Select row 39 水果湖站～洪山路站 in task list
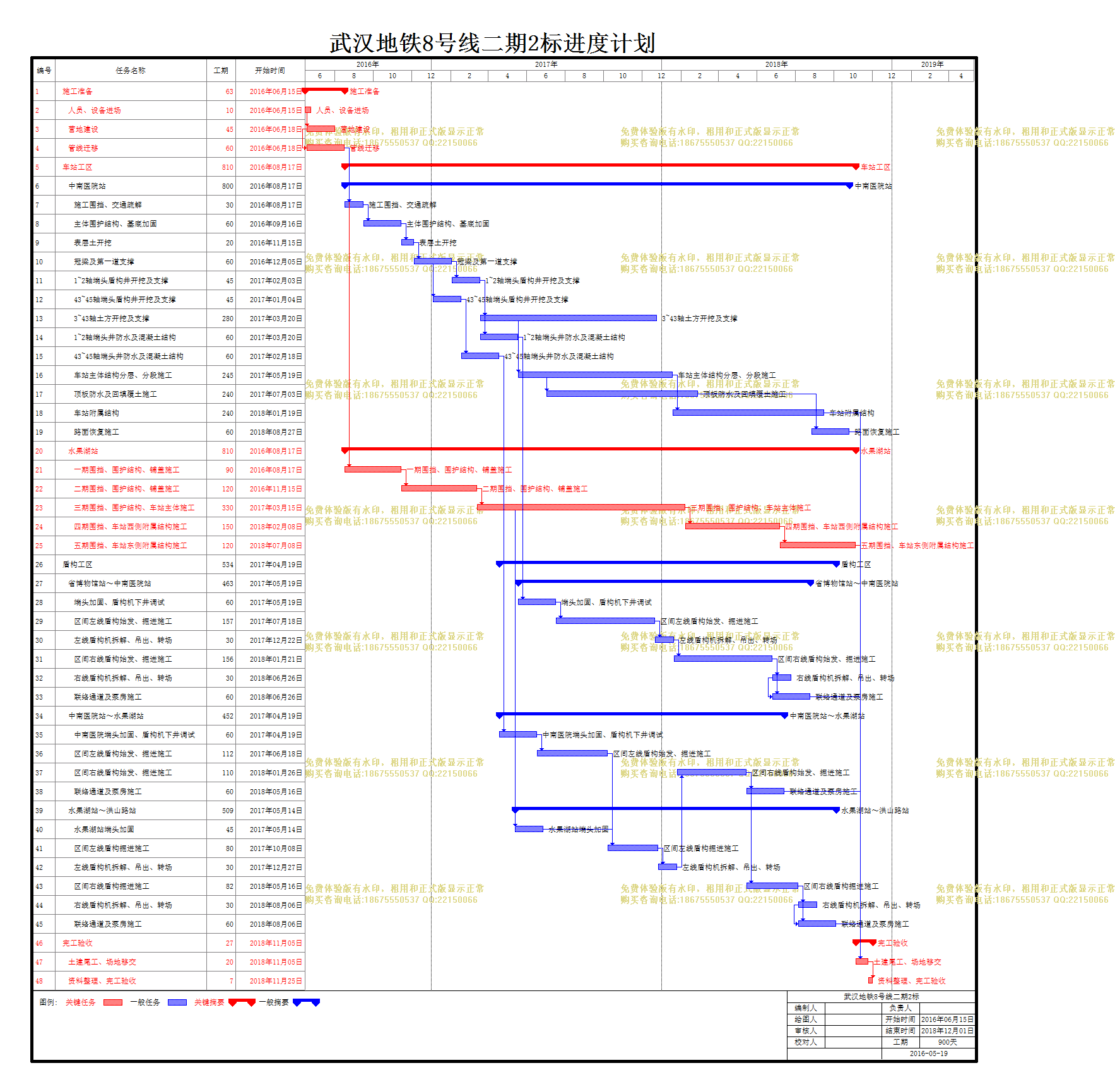1115x1092 pixels. pyautogui.click(x=102, y=811)
